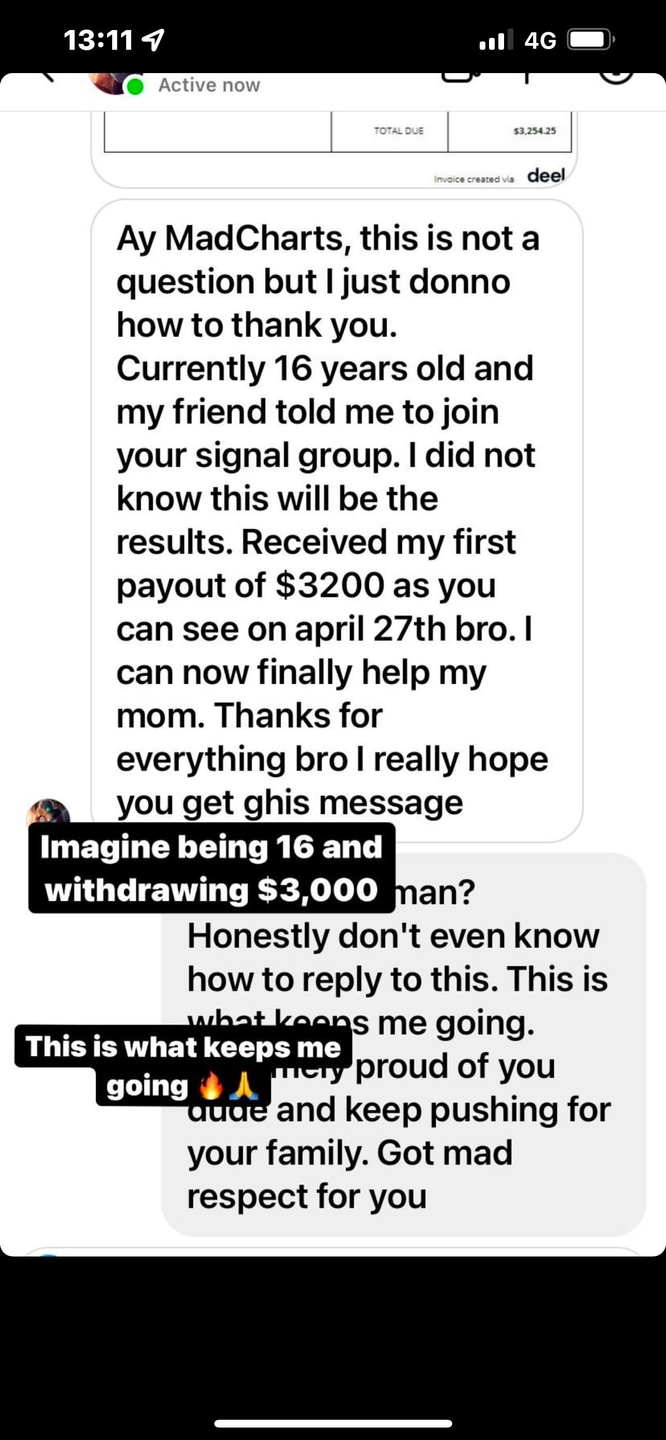This screenshot has width=666, height=1440.
Task: Tap the home indicator bar at bottom
Action: pyautogui.click(x=333, y=1423)
